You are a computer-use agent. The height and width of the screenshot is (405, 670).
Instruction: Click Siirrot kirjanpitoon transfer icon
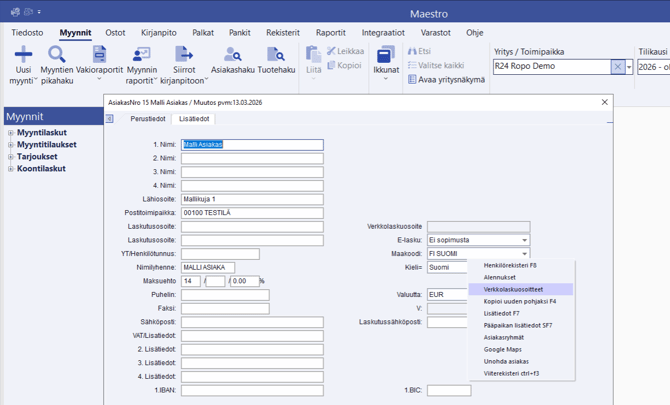[184, 55]
